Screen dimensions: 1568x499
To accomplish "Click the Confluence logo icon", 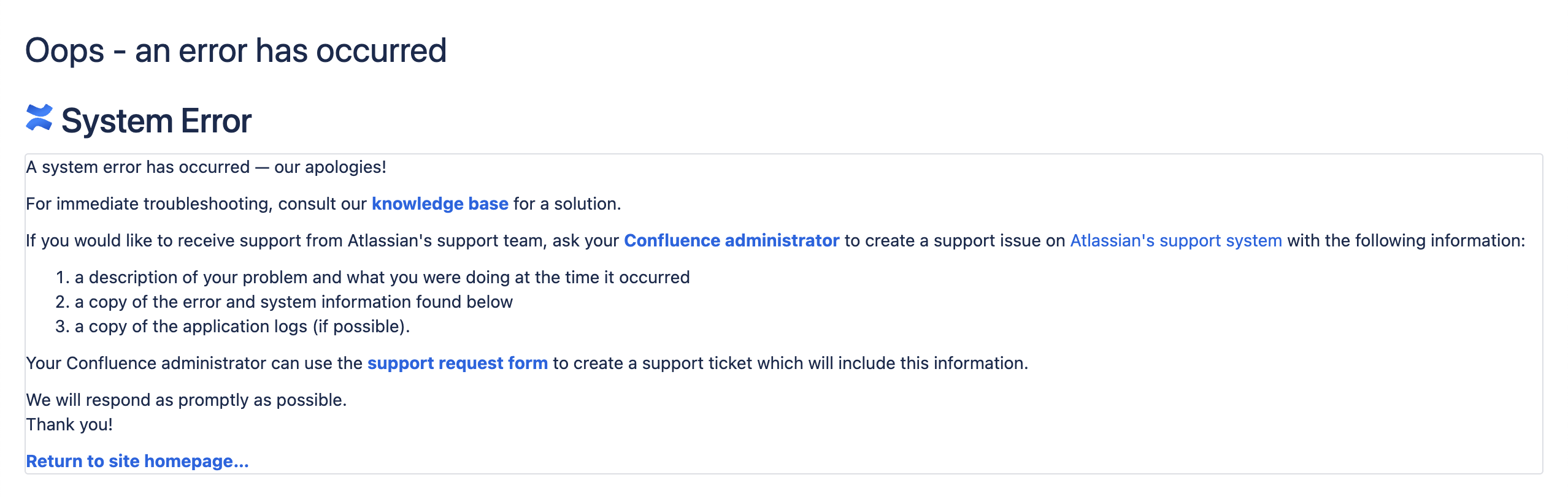I will click(x=39, y=118).
